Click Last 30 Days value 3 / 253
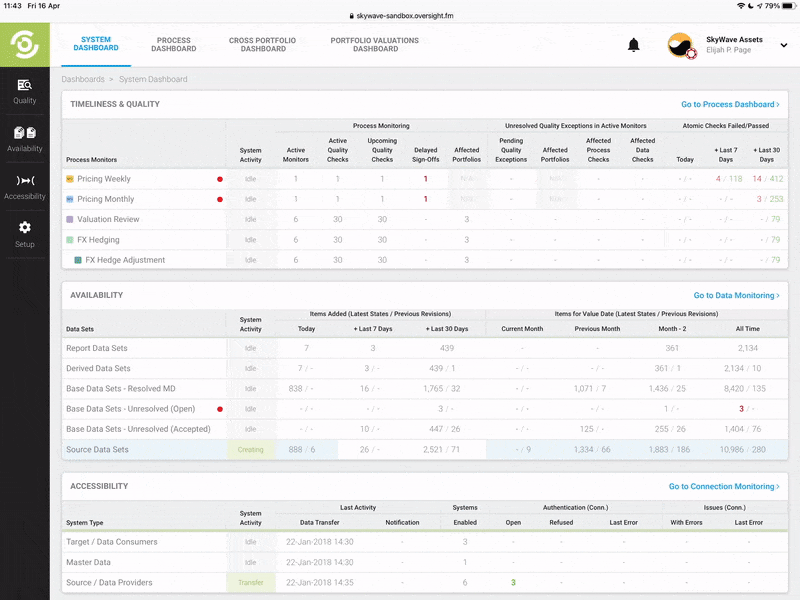800x600 pixels. coord(769,199)
